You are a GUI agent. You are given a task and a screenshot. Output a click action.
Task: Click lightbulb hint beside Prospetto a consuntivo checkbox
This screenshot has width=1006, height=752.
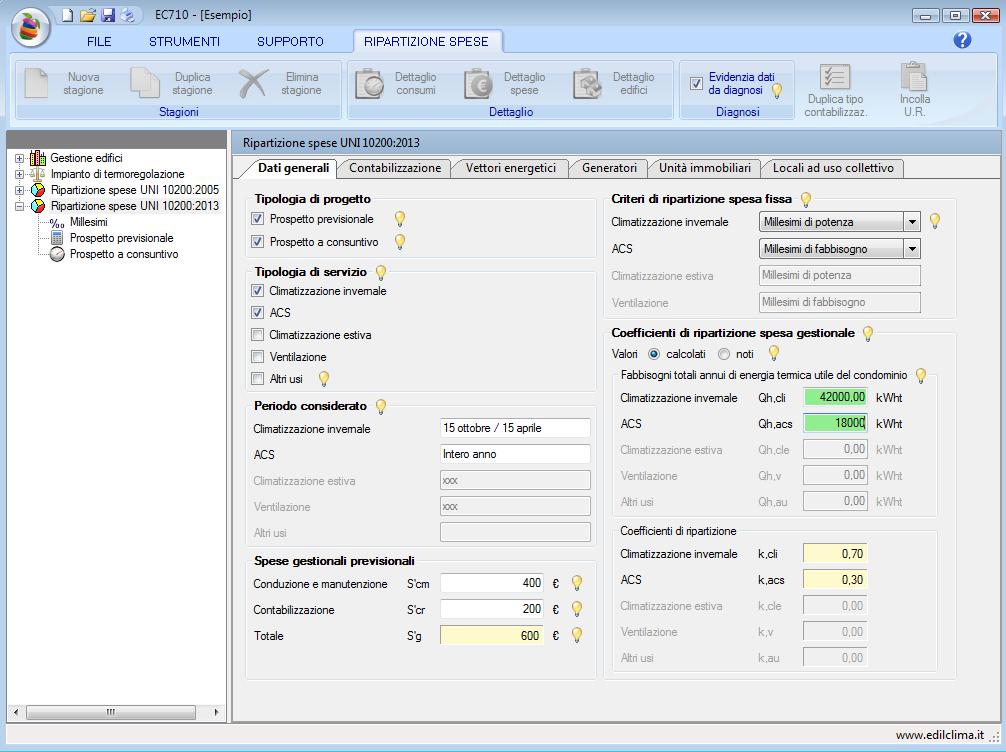pyautogui.click(x=400, y=242)
